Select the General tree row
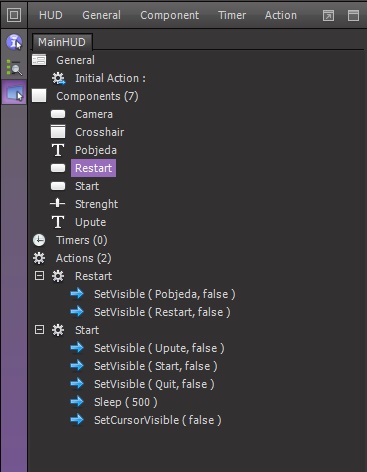Screen dimensions: 367x472 tap(75, 60)
